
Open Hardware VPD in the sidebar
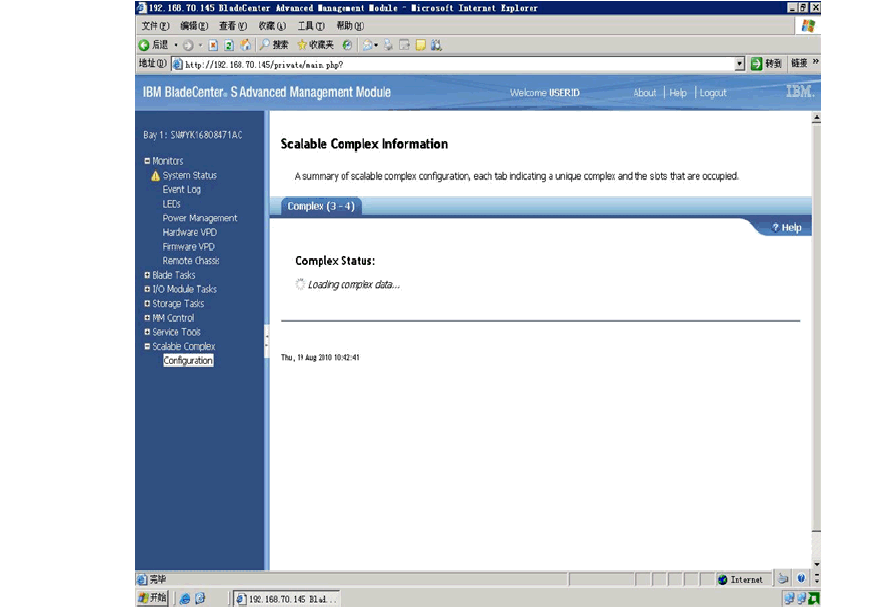190,232
